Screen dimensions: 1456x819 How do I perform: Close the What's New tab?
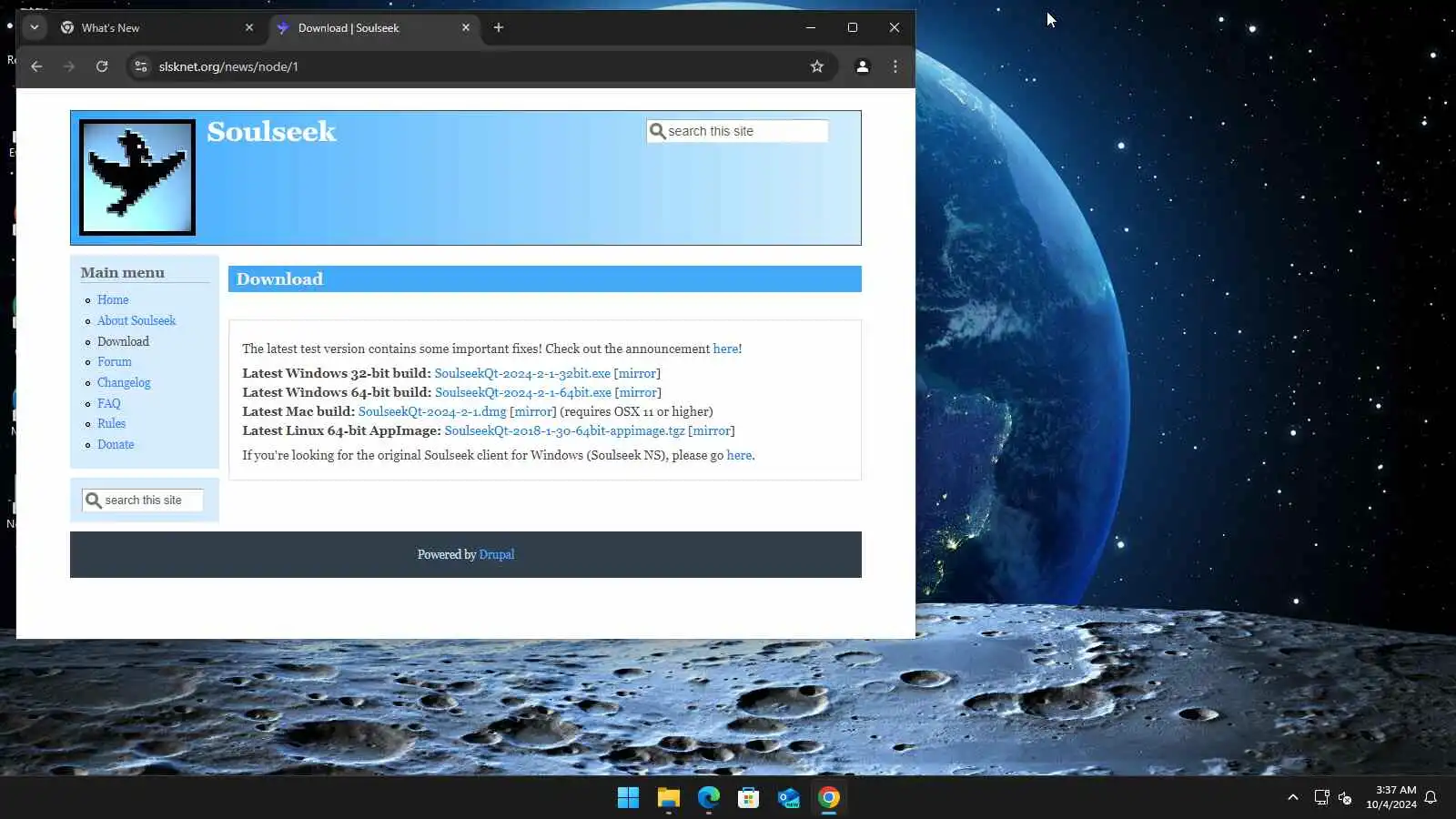(249, 27)
